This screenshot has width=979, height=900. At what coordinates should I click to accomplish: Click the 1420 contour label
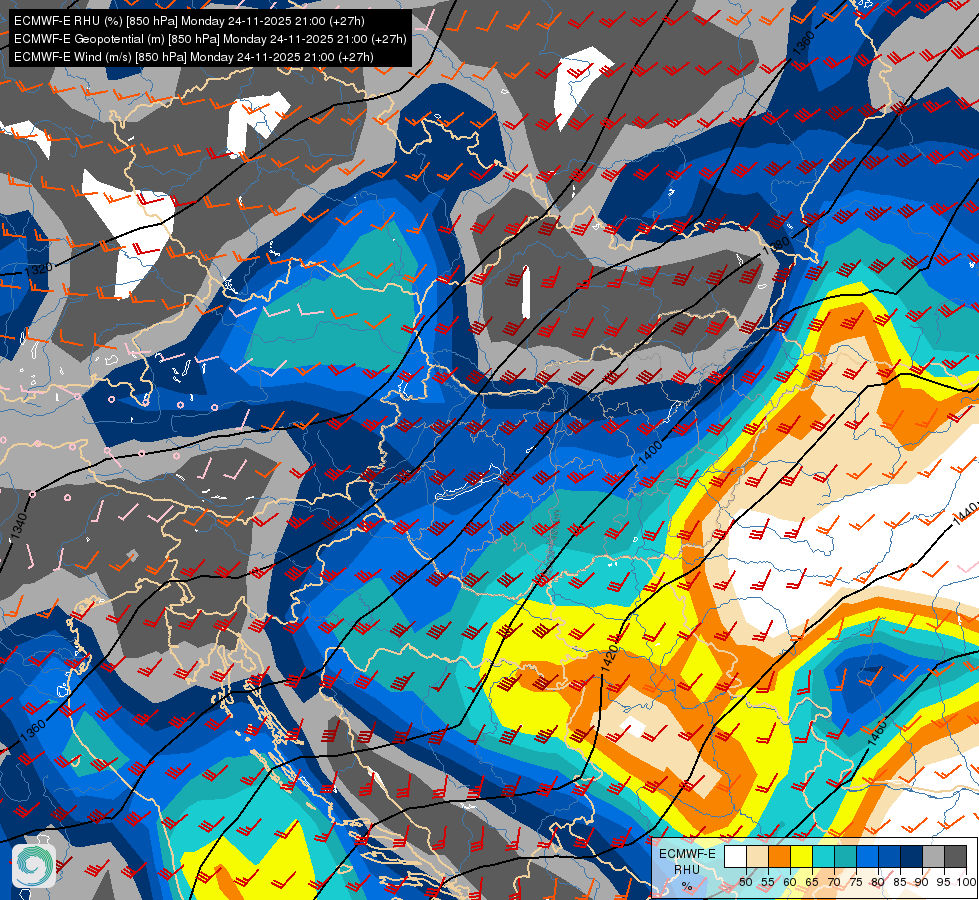pos(610,659)
